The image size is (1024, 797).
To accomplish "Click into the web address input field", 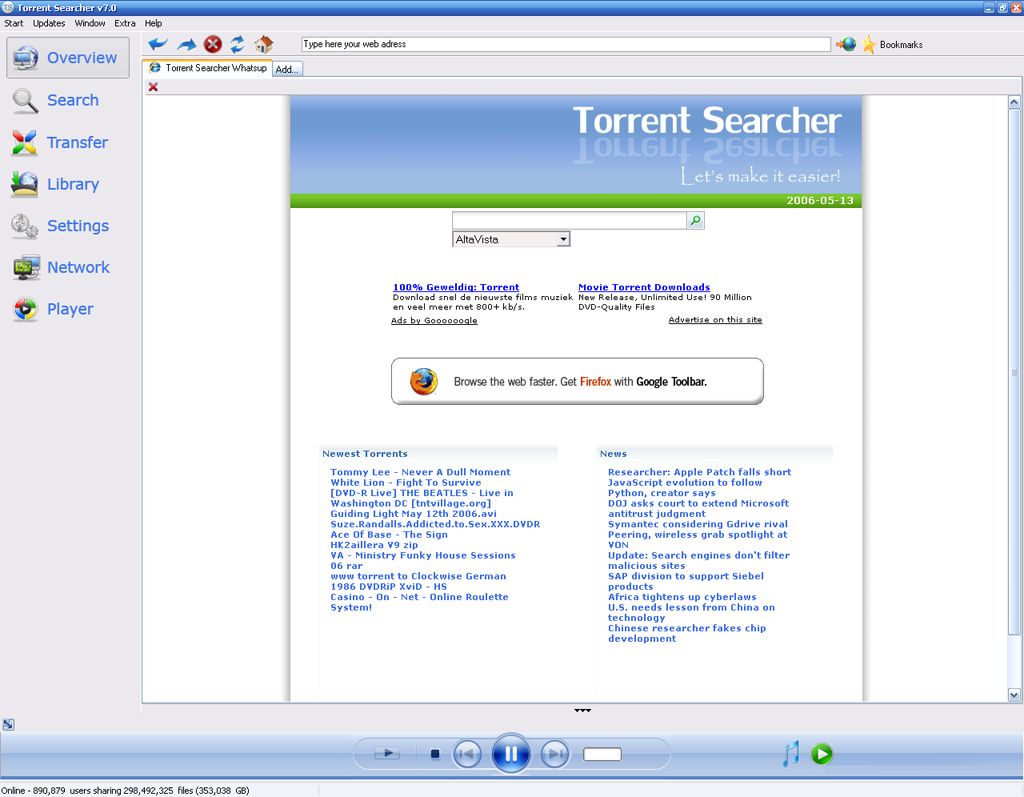I will (565, 44).
